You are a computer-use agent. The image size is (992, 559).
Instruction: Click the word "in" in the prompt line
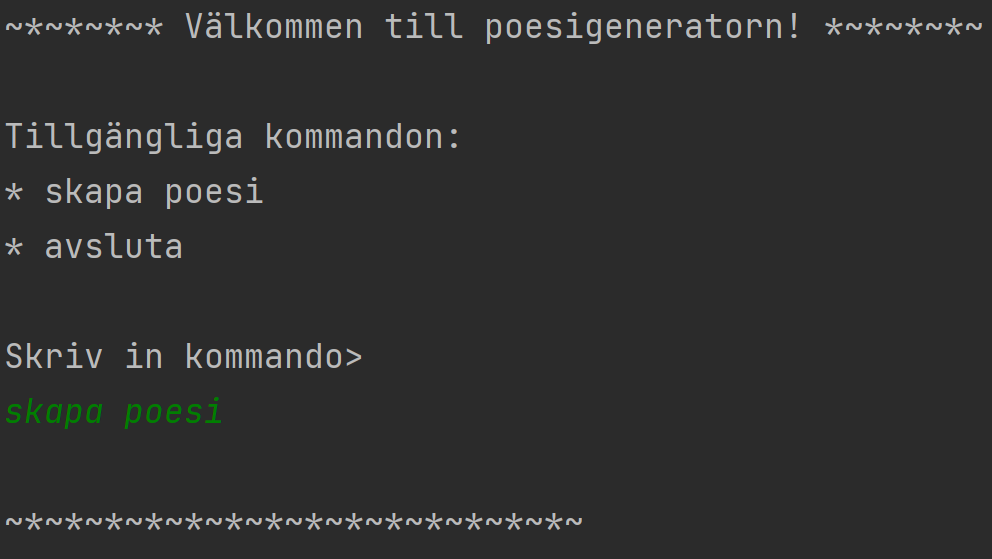144,357
